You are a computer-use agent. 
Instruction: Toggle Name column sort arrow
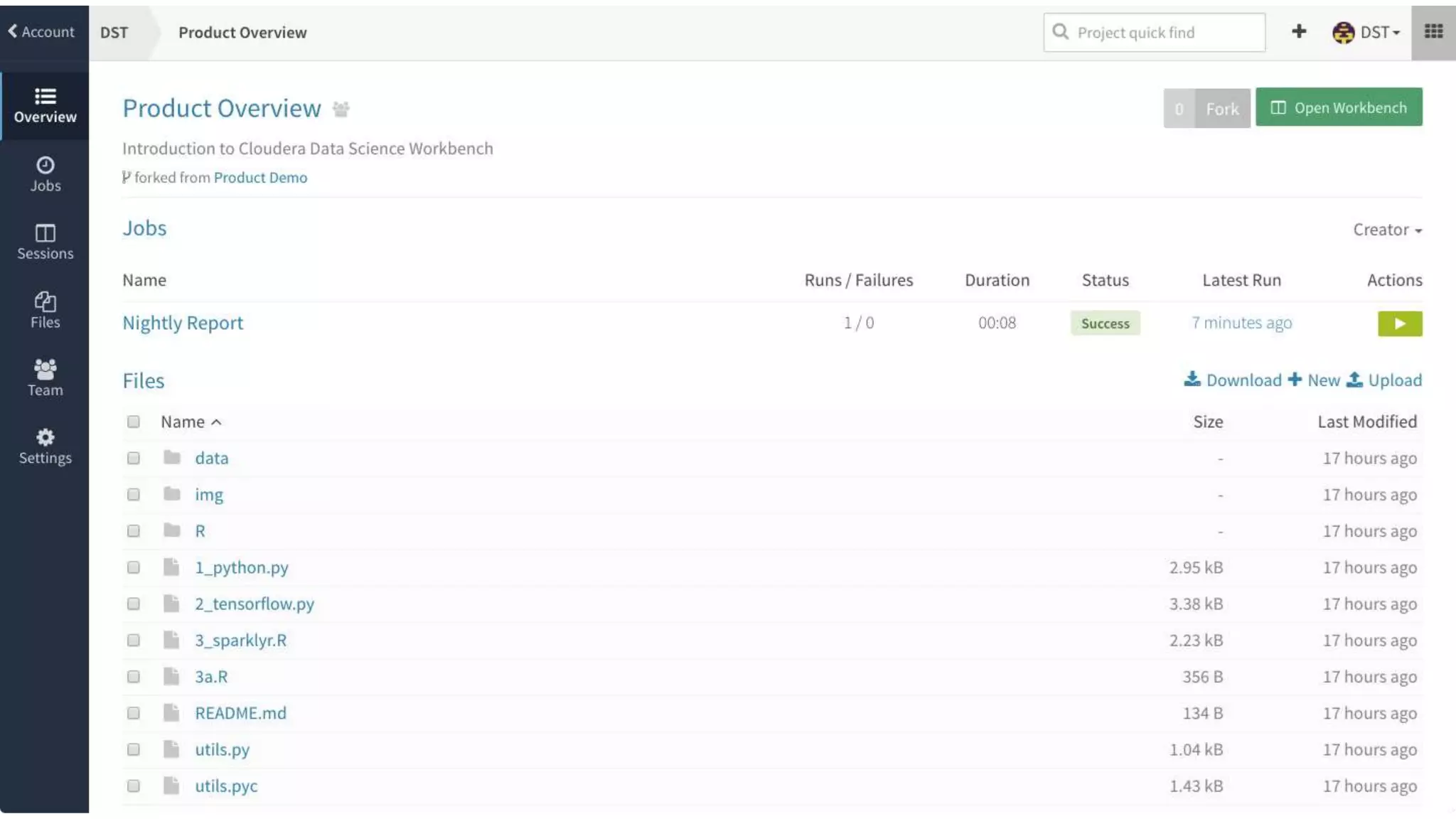click(x=217, y=422)
